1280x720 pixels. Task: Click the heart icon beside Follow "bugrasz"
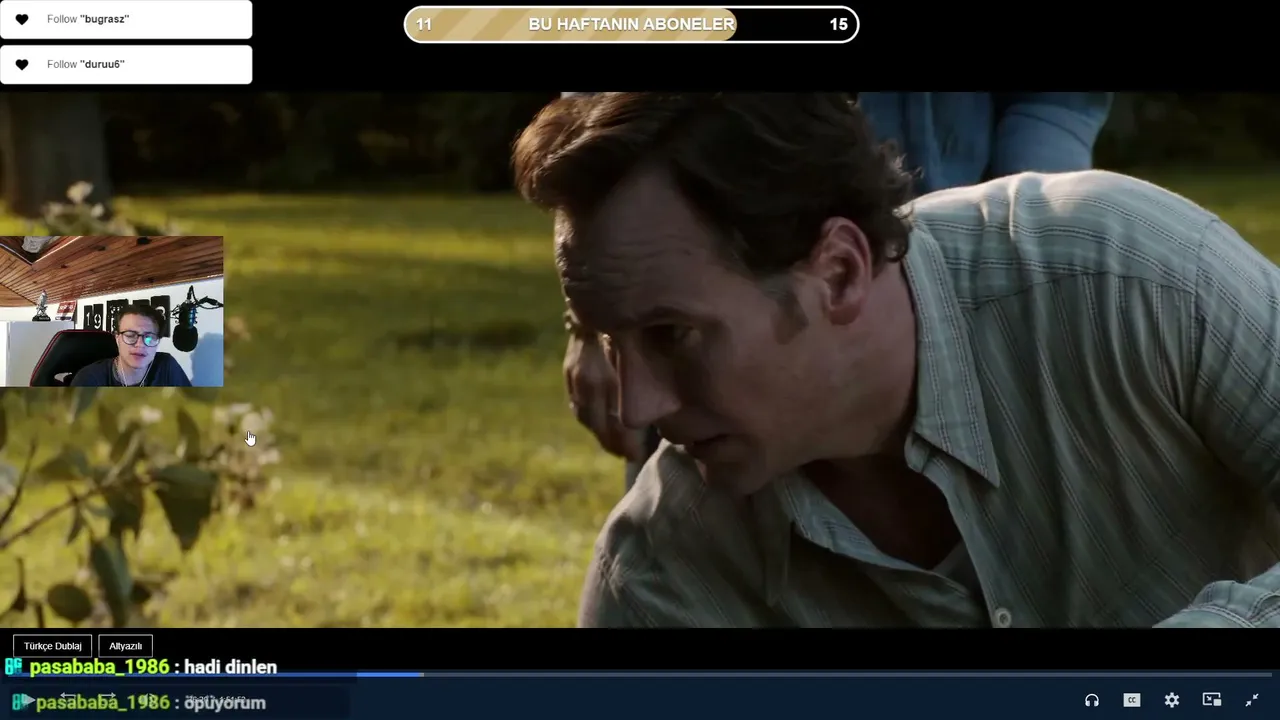click(x=22, y=19)
